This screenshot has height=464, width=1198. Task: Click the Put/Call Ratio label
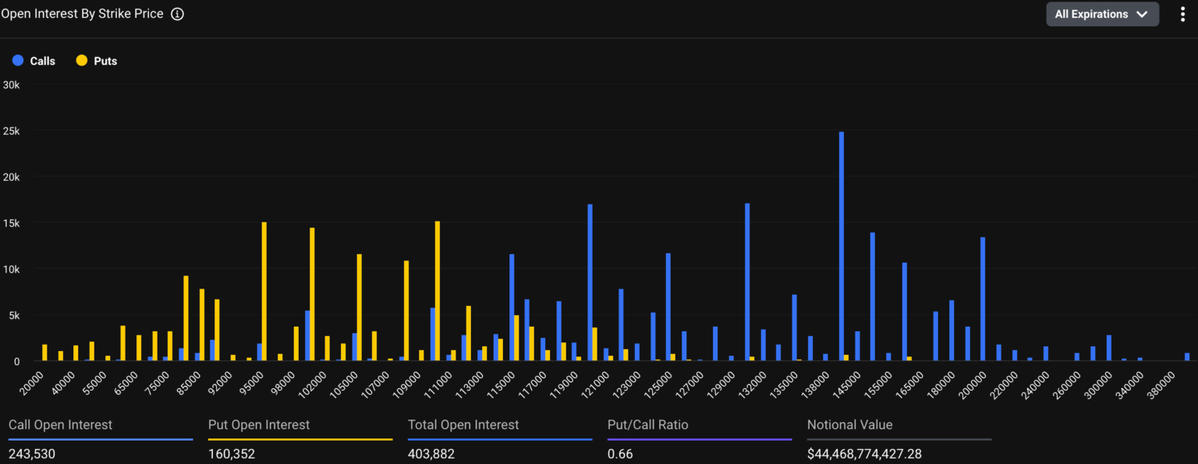(x=647, y=425)
